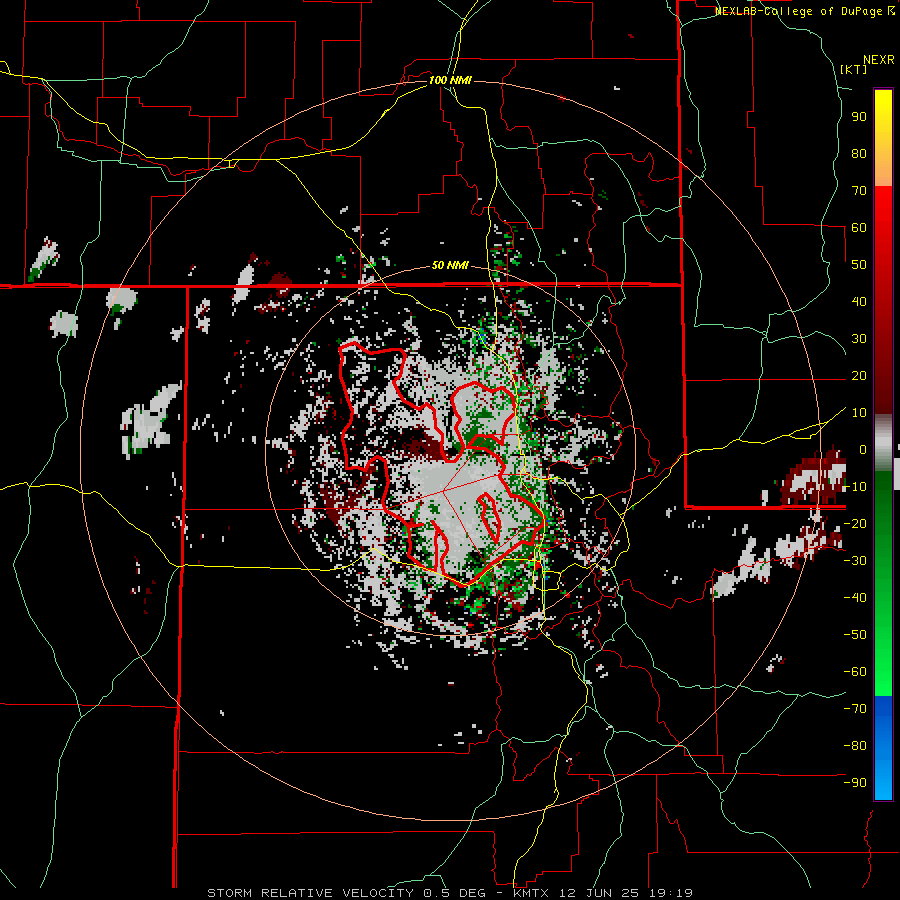Screen dimensions: 900x900
Task: Click the 100 NMI range ring label
Action: click(450, 80)
